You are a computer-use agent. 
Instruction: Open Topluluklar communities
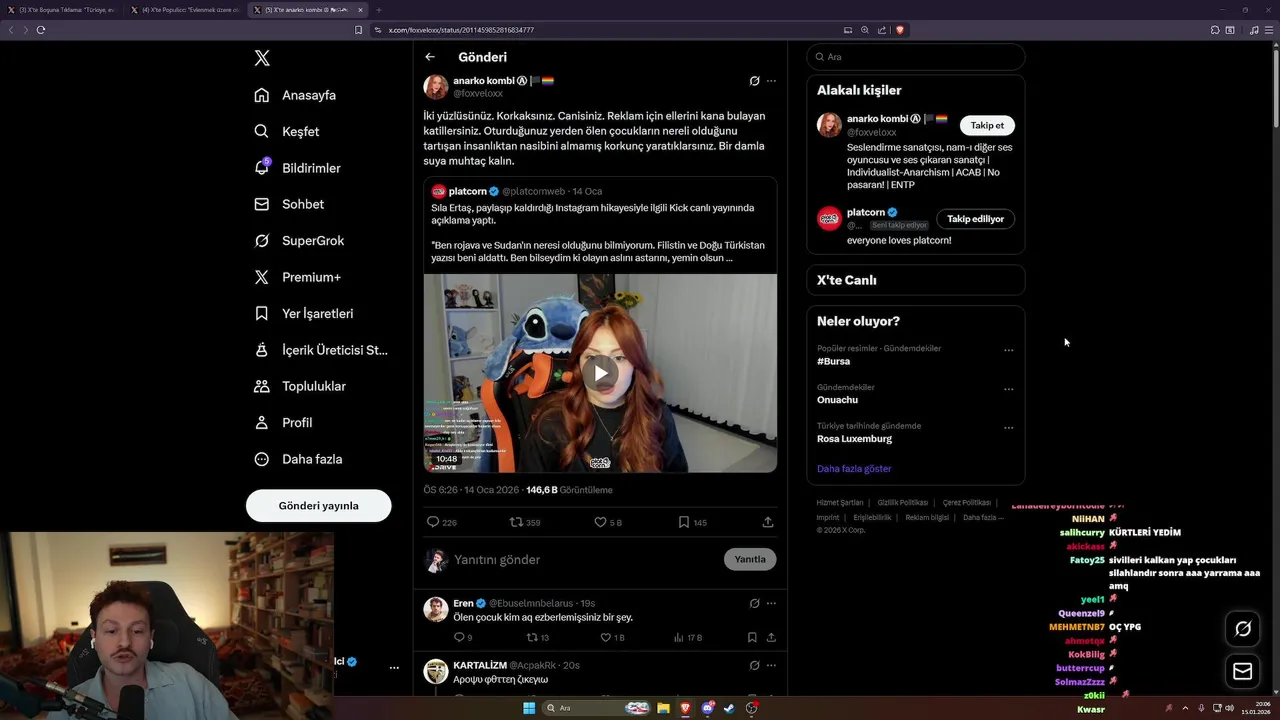(300, 386)
